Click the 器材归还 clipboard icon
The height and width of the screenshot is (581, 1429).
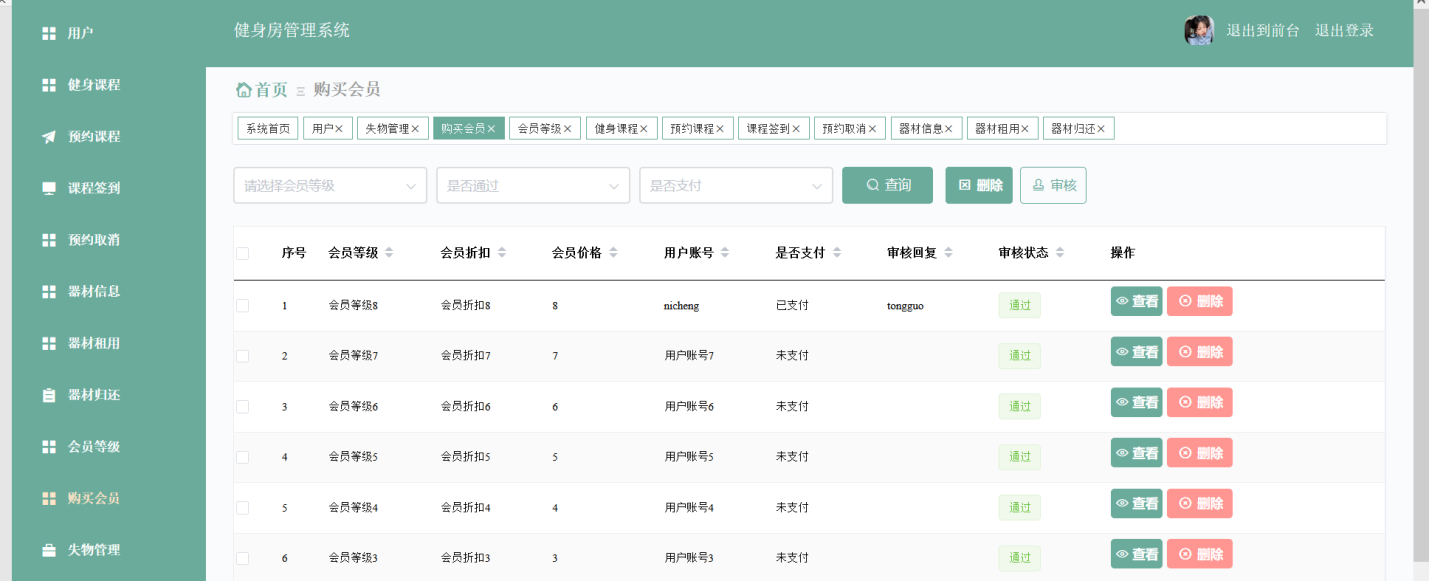click(x=49, y=395)
